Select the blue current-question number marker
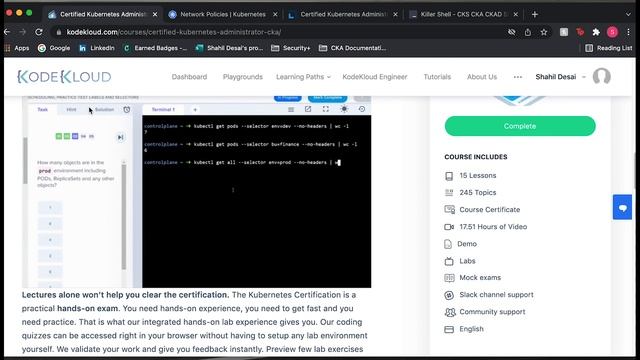This screenshot has width=640, height=360. (x=75, y=136)
